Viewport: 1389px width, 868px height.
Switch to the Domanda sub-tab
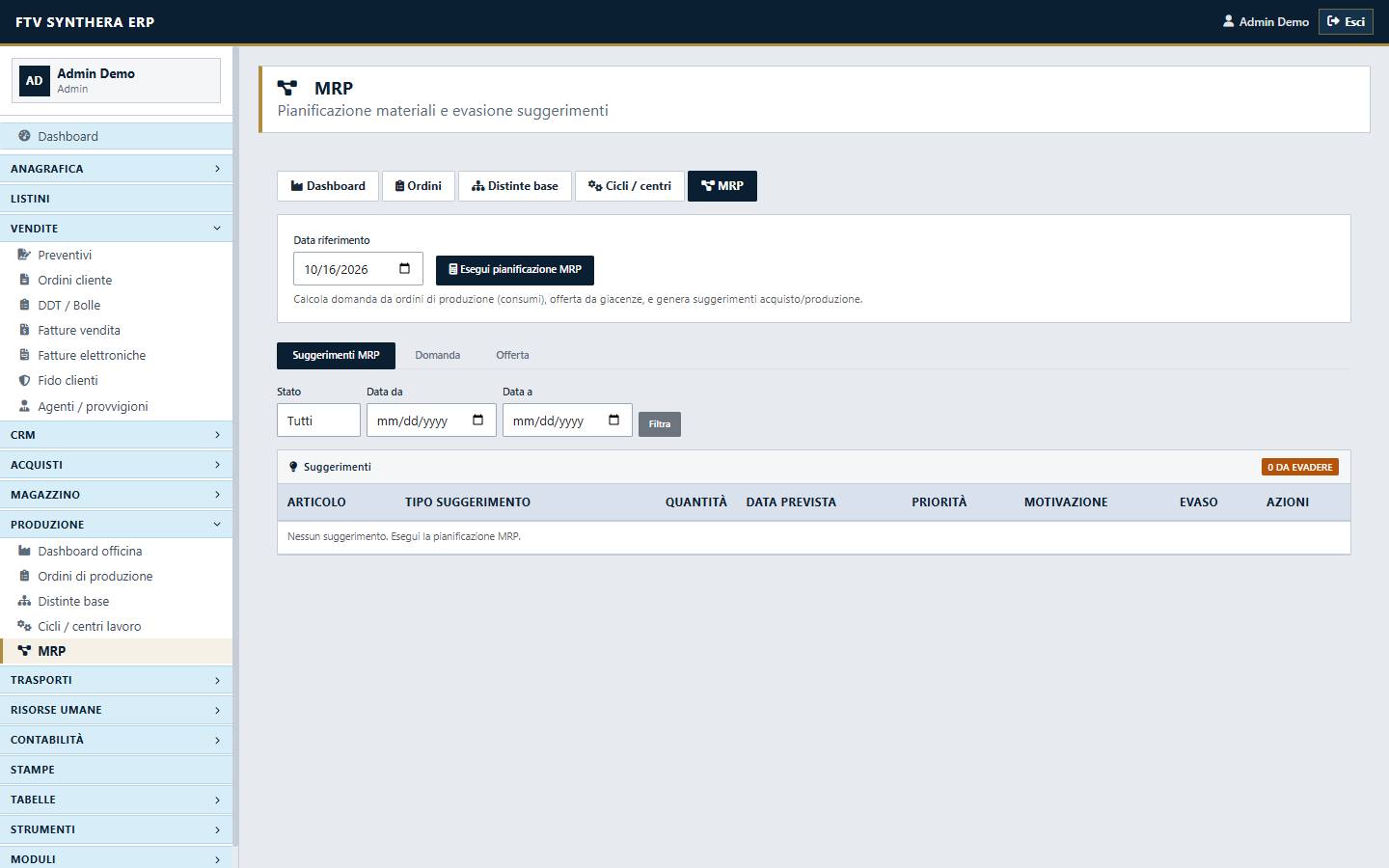pos(438,355)
